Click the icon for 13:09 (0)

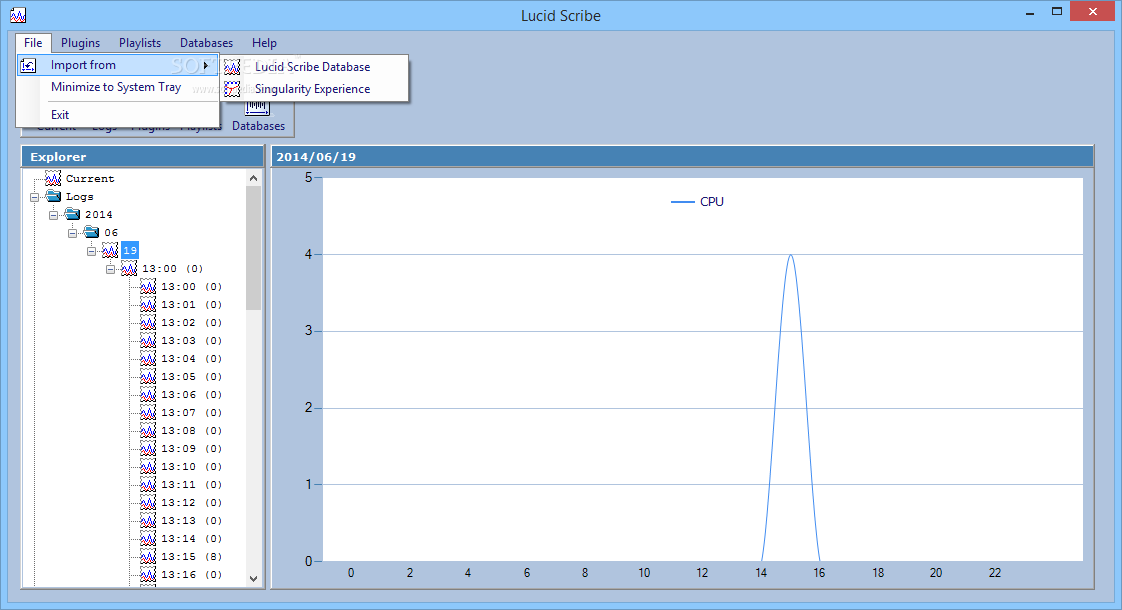pyautogui.click(x=148, y=448)
